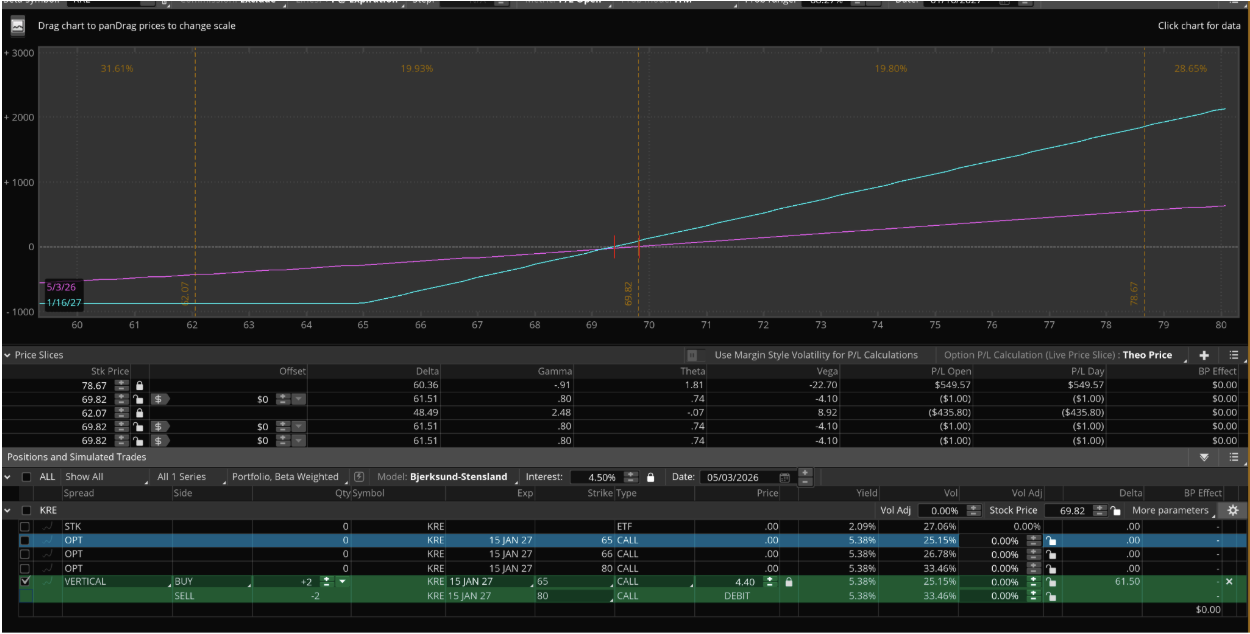Image resolution: width=1250 pixels, height=634 pixels.
Task: Adjust the 78.67 stock price stepper
Action: click(x=122, y=385)
